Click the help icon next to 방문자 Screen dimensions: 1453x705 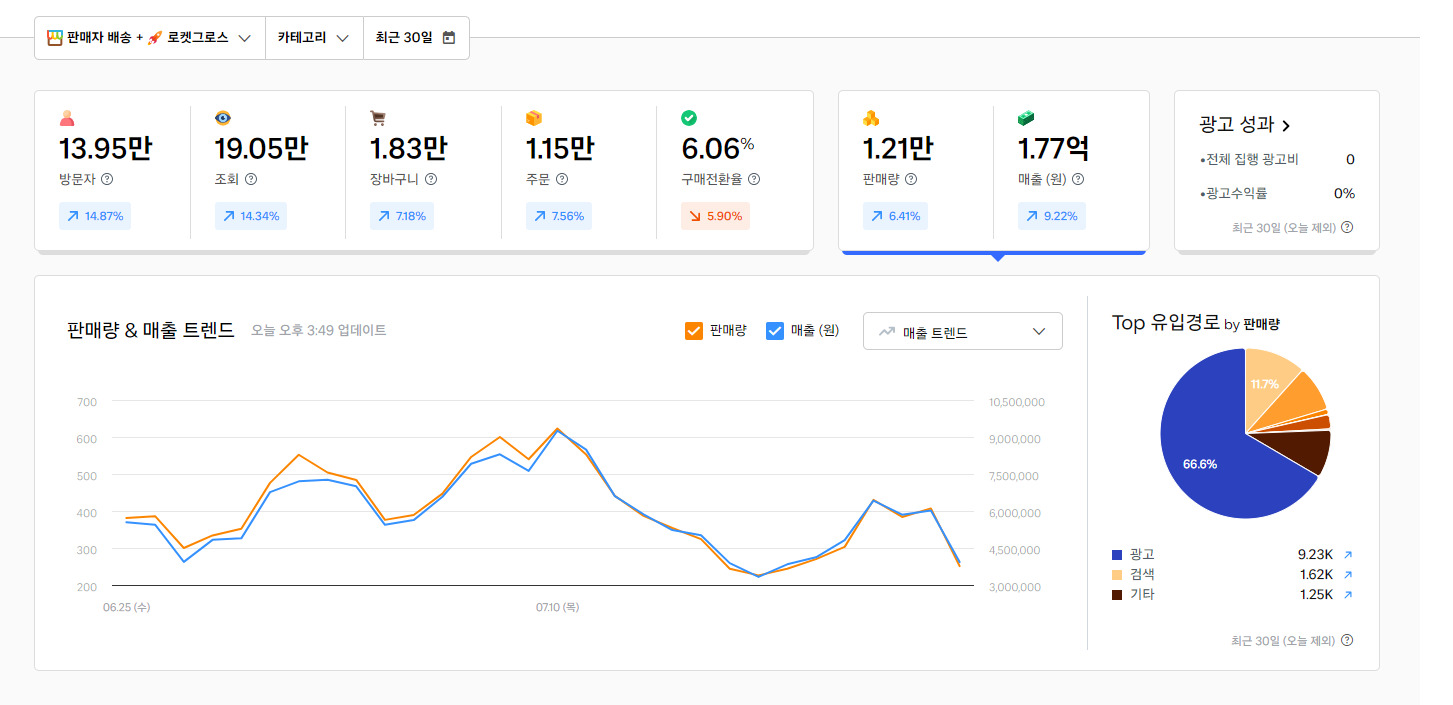coord(107,180)
